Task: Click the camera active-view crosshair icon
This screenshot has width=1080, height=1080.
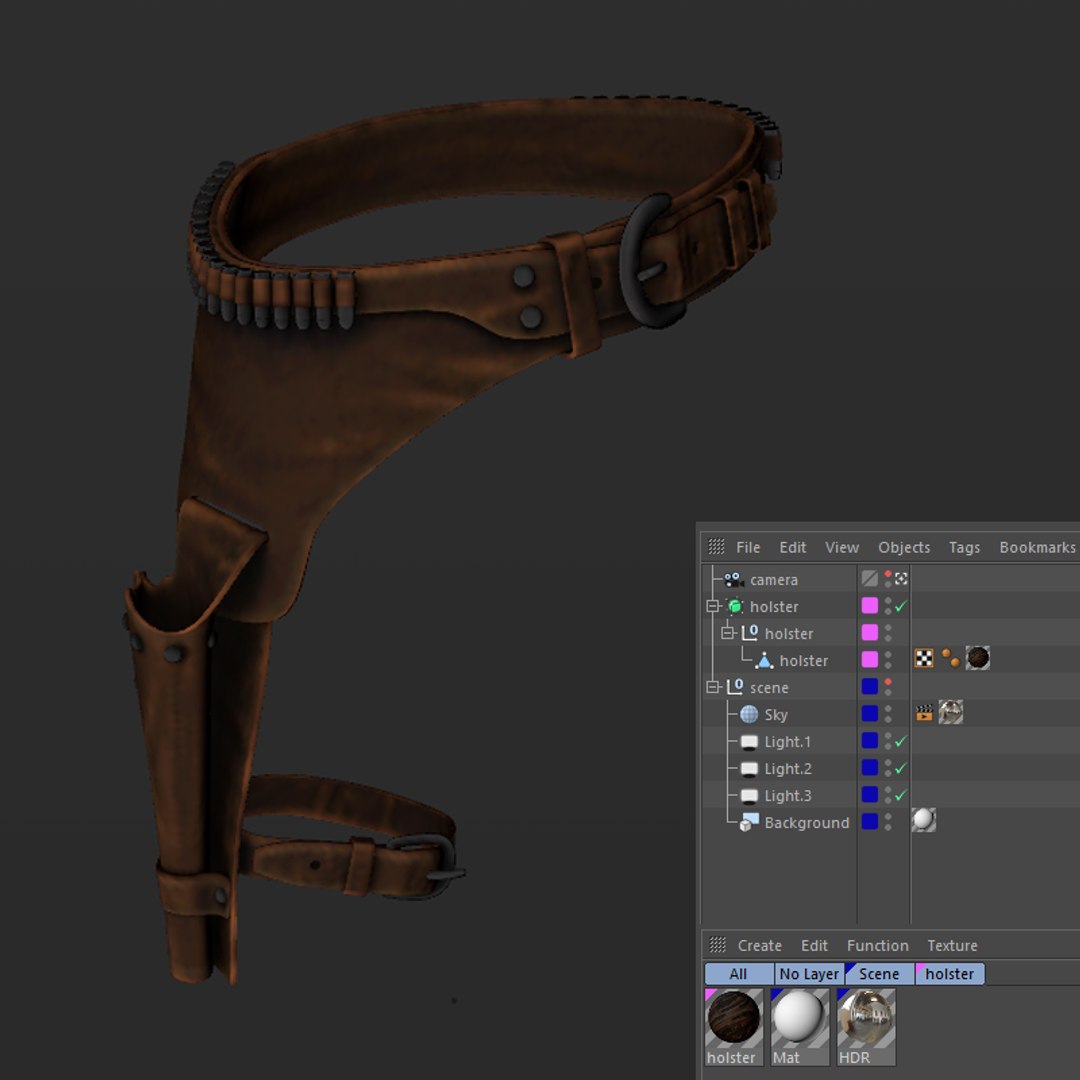Action: tap(901, 579)
